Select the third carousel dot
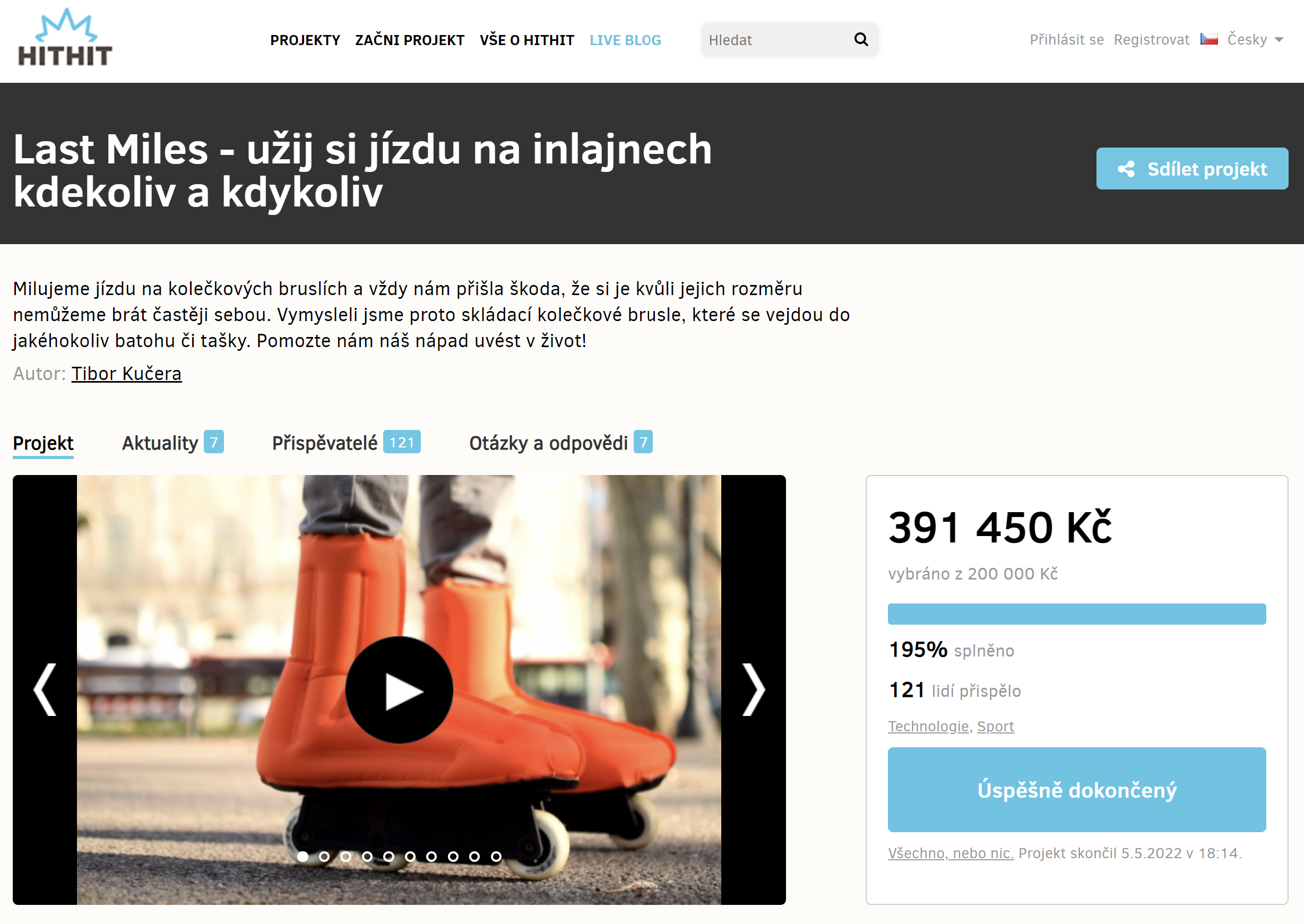 click(x=346, y=856)
